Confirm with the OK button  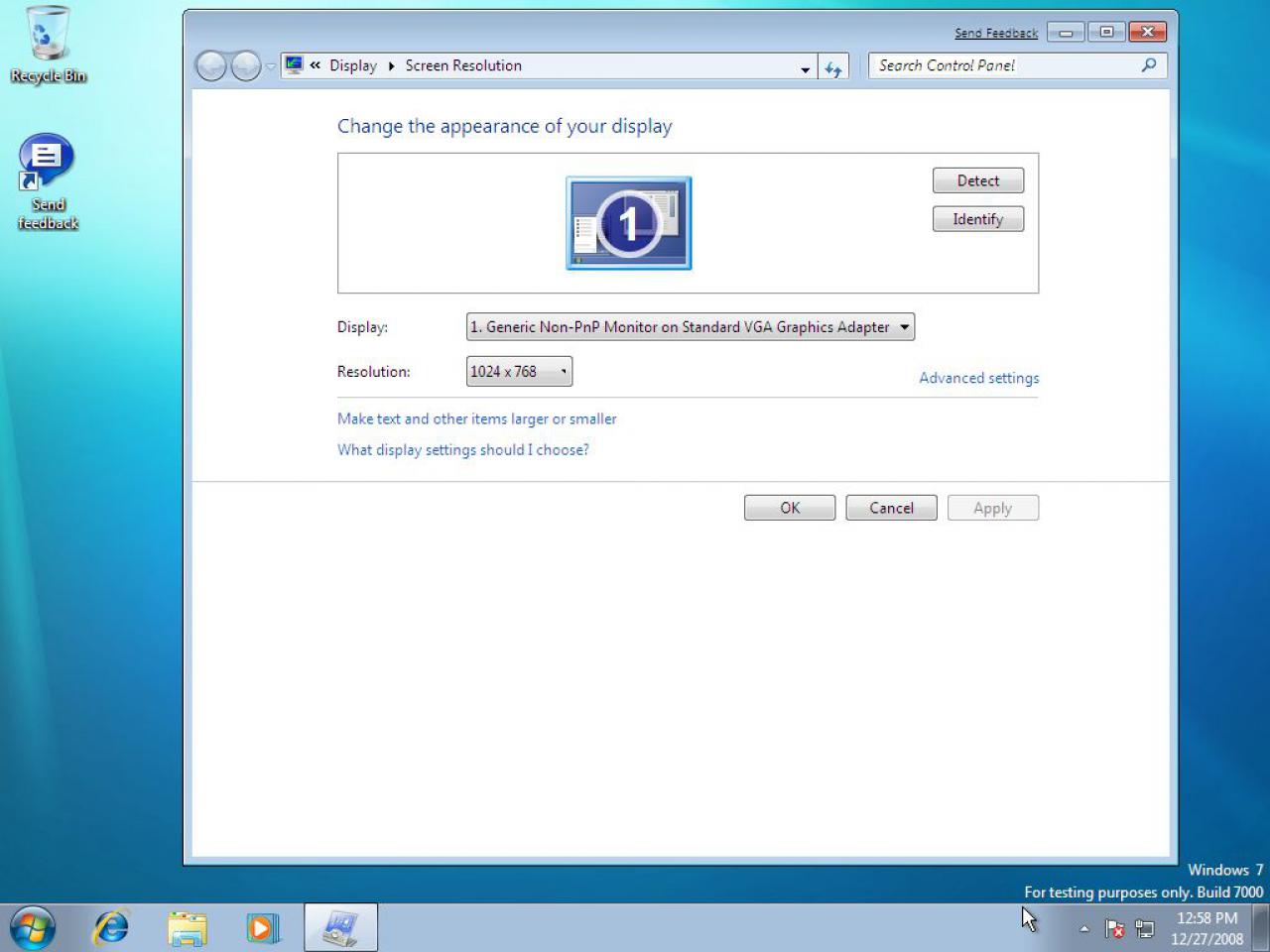point(790,508)
